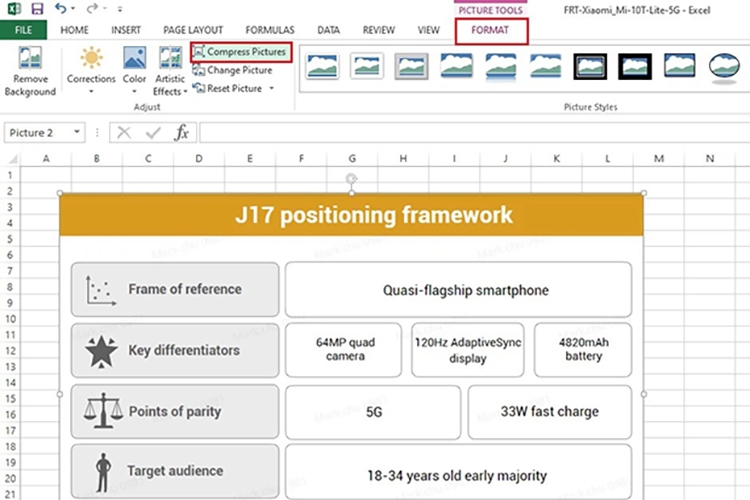Click Compress Pictures command
Image resolution: width=750 pixels, height=500 pixels.
[241, 52]
